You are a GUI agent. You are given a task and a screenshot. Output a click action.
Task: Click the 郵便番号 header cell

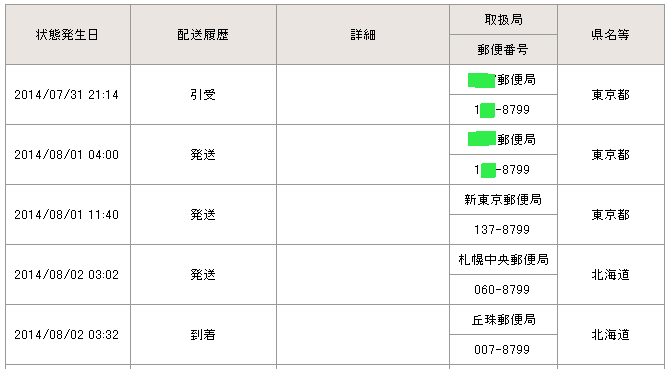pyautogui.click(x=503, y=49)
